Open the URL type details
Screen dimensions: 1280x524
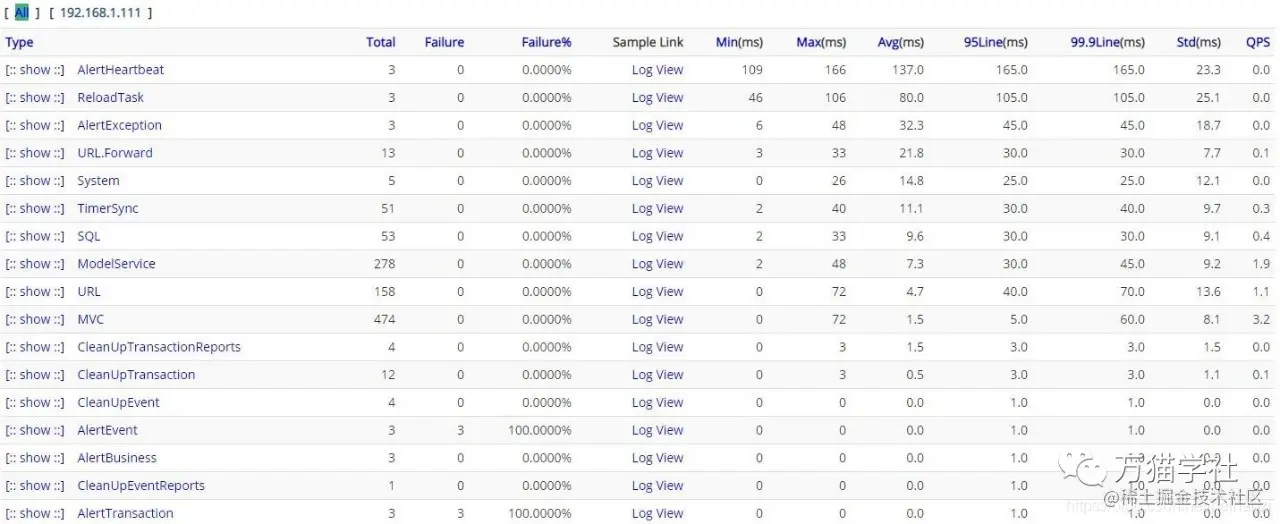click(89, 292)
